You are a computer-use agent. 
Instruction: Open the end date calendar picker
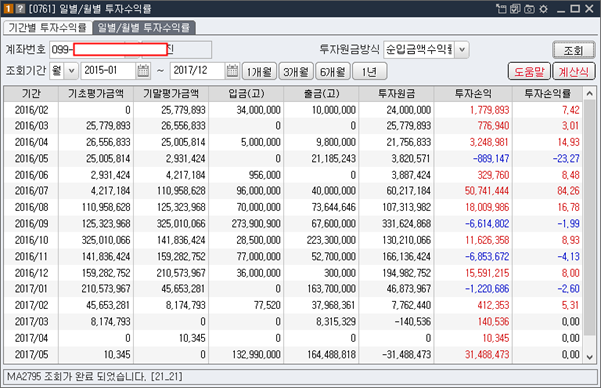232,71
